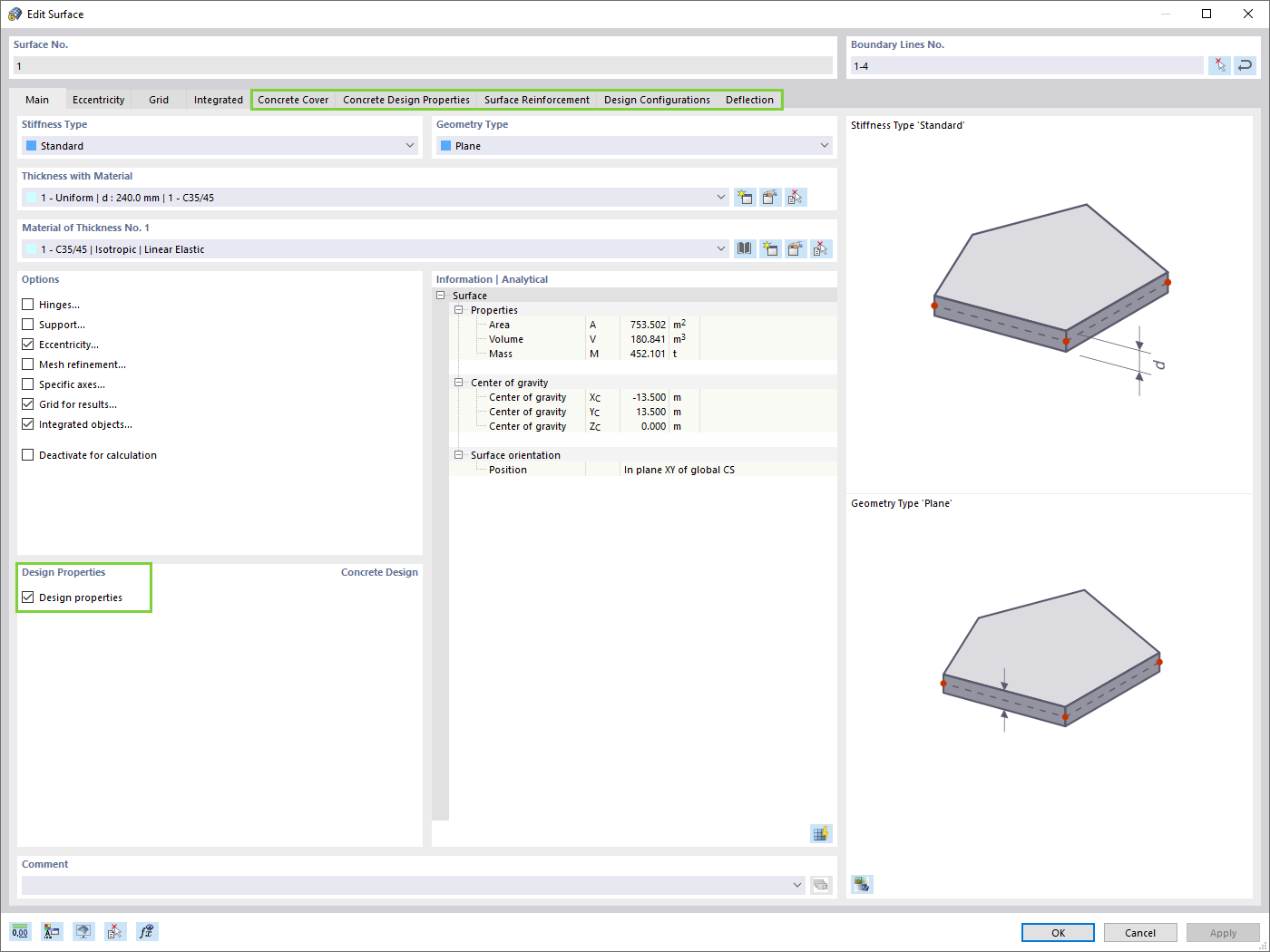Open the unit settings with 0.00 icon
Image resolution: width=1270 pixels, height=952 pixels.
coord(19,931)
